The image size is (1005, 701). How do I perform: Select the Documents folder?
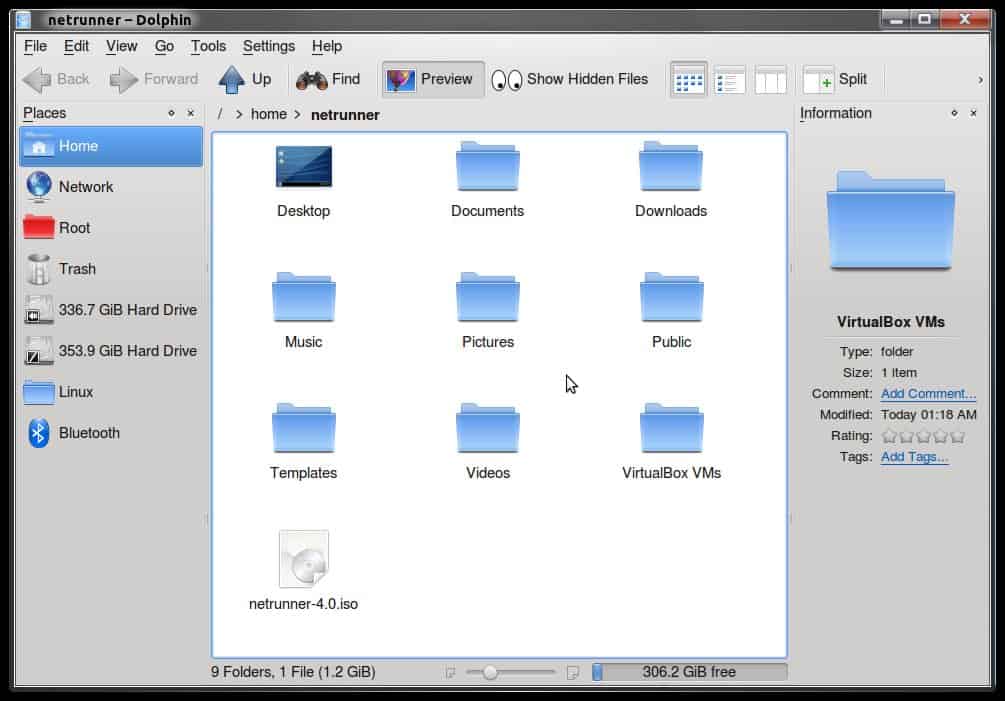[x=487, y=181]
